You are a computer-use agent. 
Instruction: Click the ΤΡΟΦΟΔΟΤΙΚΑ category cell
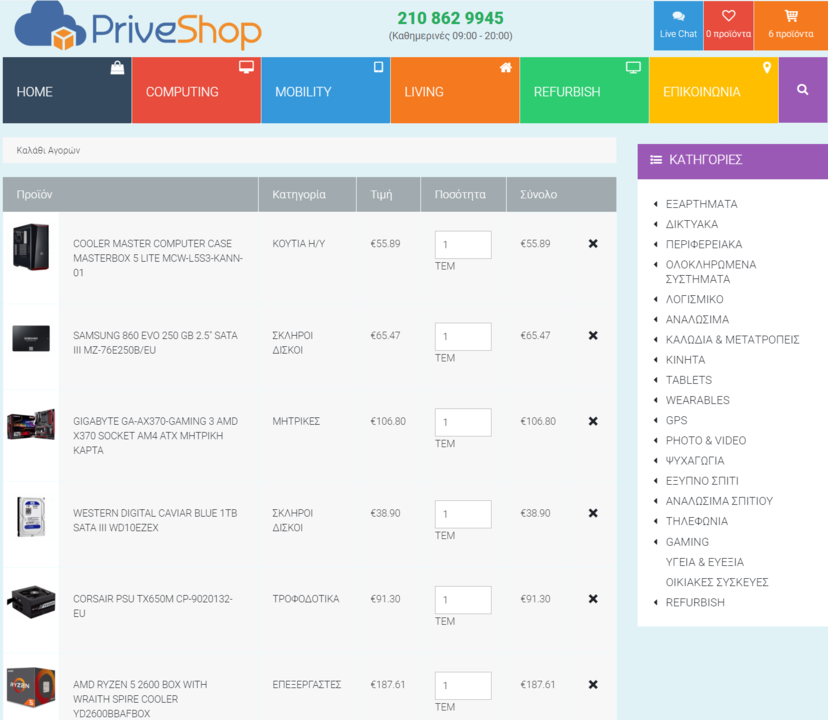point(306,599)
